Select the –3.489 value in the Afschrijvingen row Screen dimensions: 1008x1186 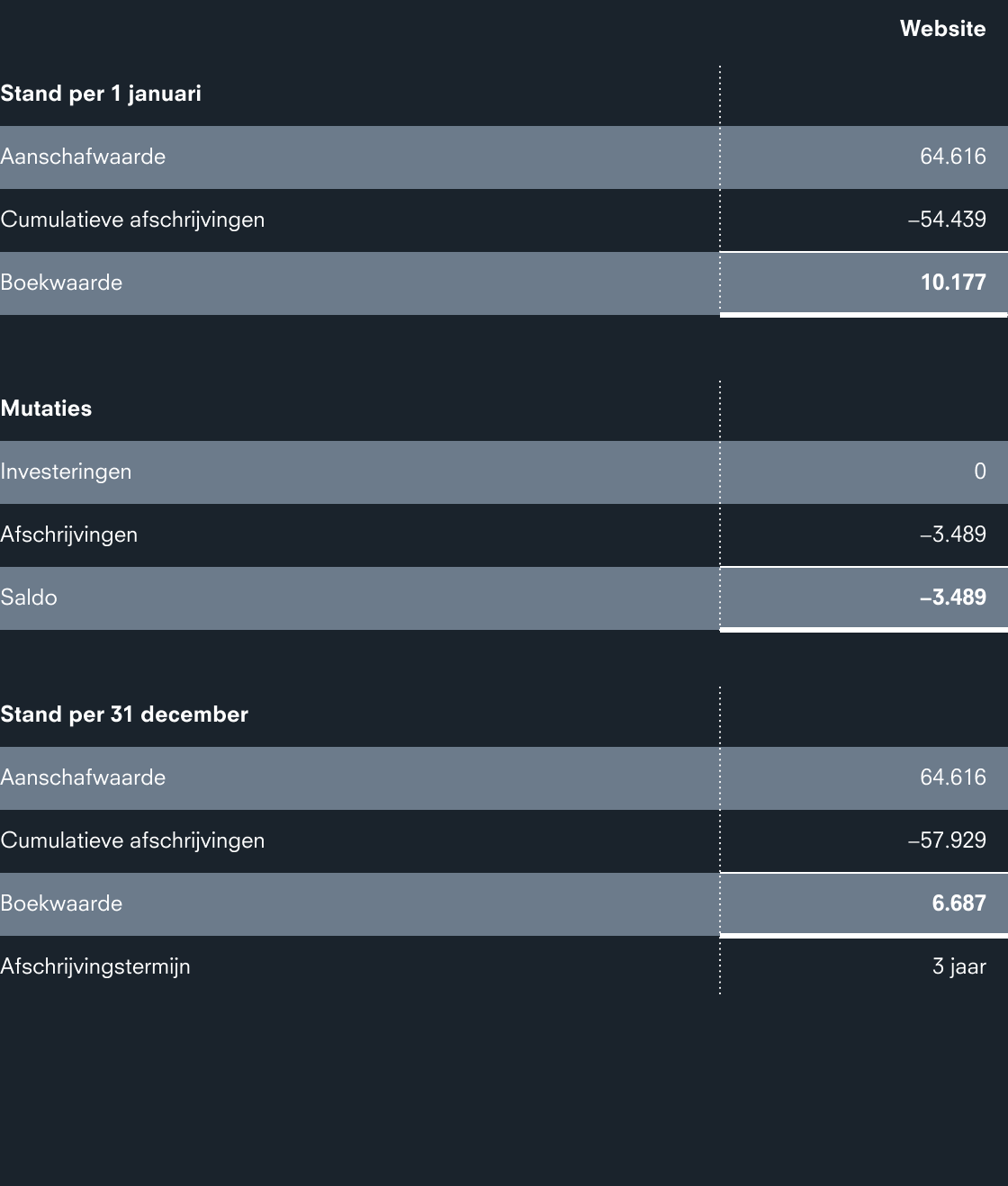pyautogui.click(x=953, y=535)
